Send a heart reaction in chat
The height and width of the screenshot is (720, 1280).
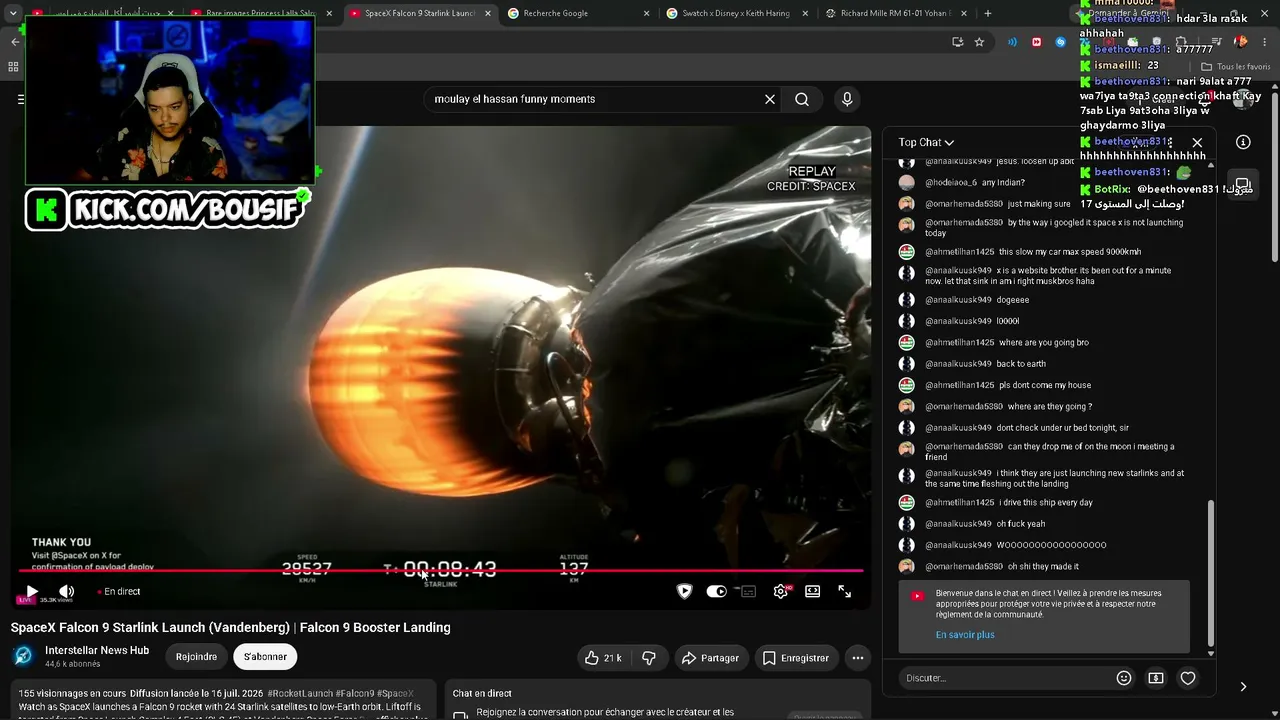[x=1188, y=678]
